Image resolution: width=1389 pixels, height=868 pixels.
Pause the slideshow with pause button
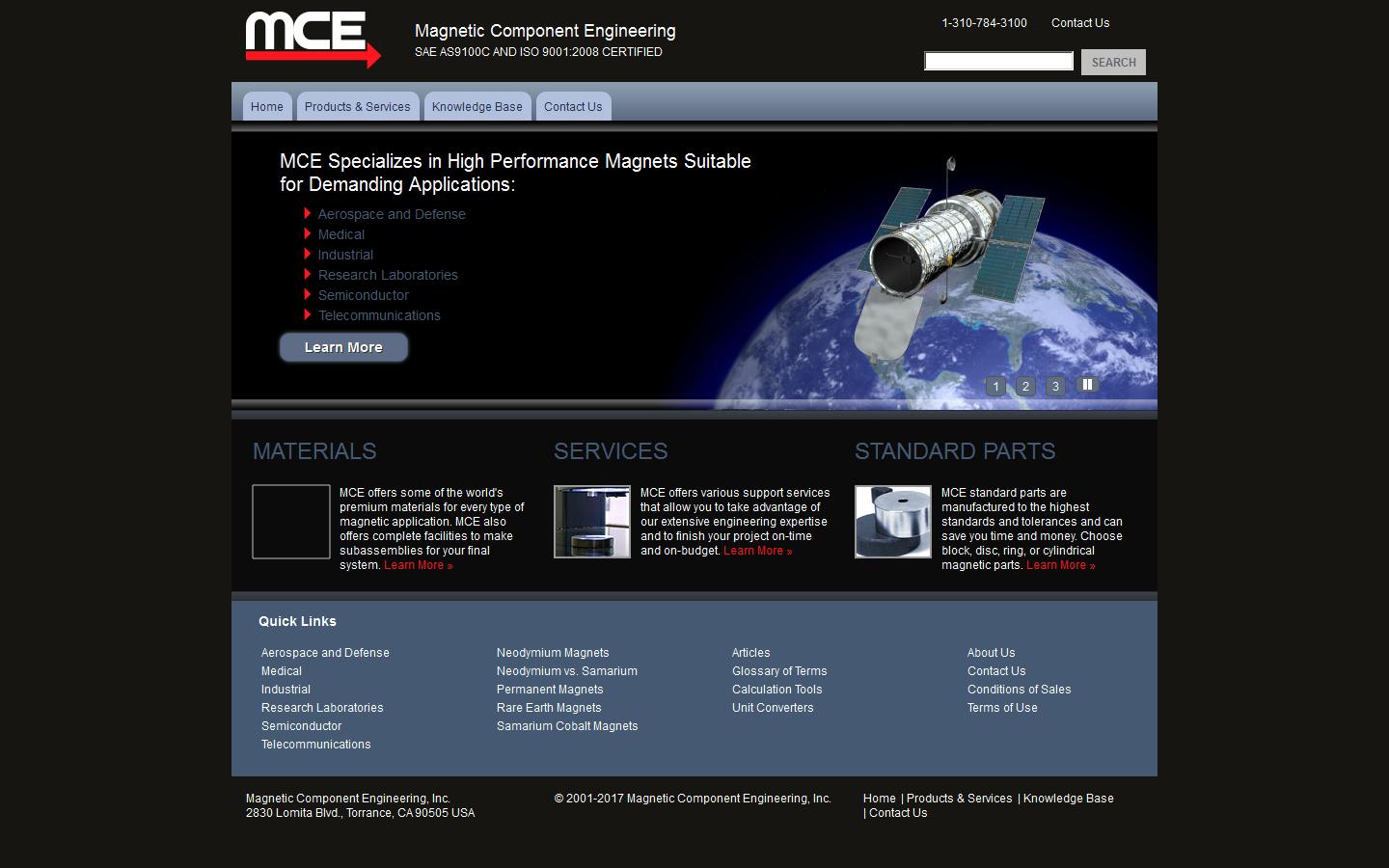1087,385
